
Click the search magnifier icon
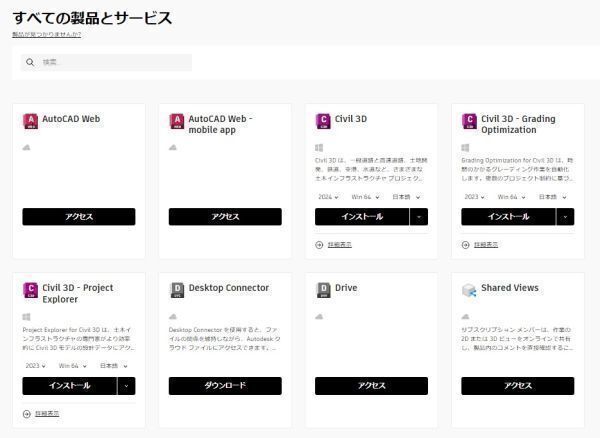30,62
